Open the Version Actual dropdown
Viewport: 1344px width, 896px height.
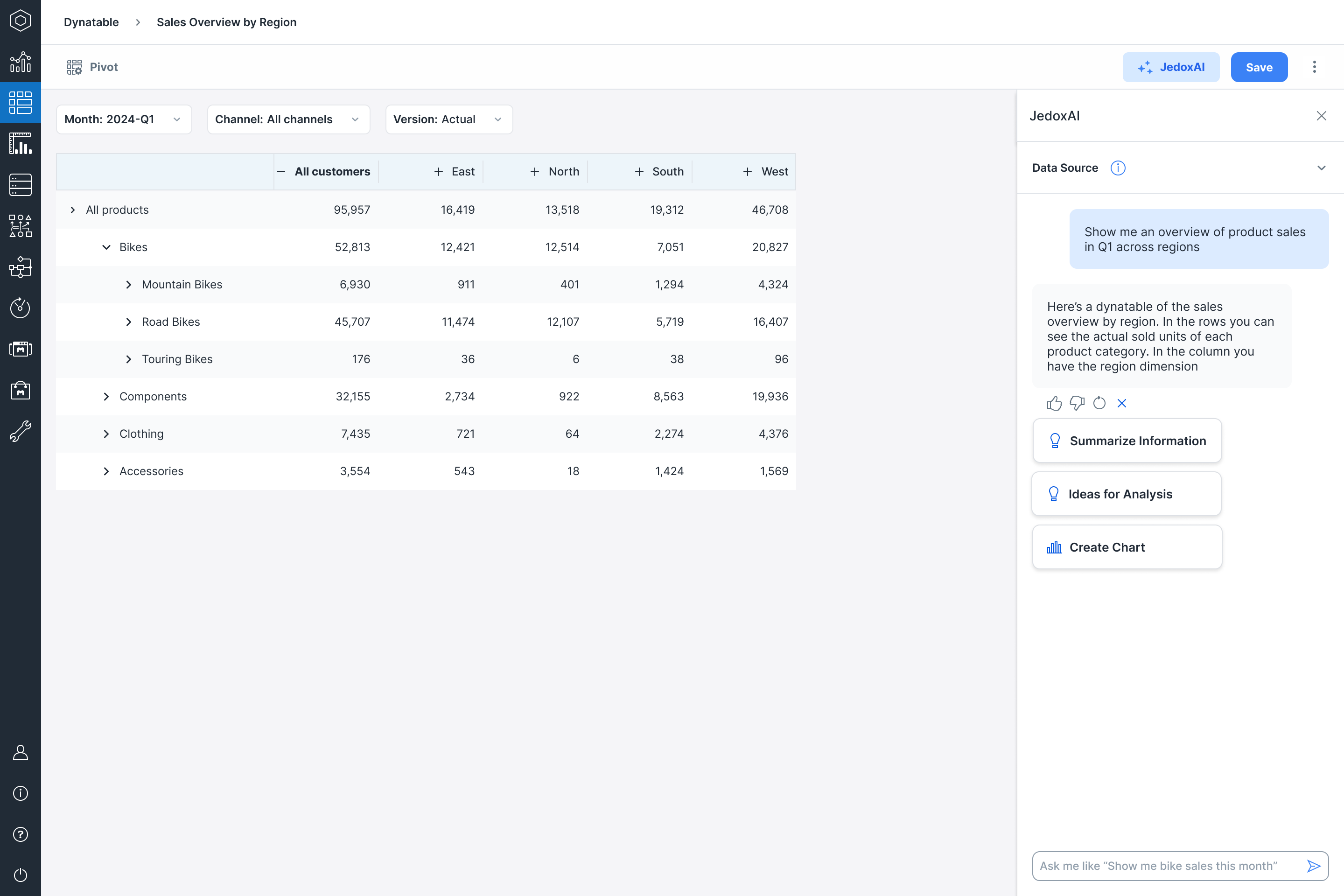449,119
